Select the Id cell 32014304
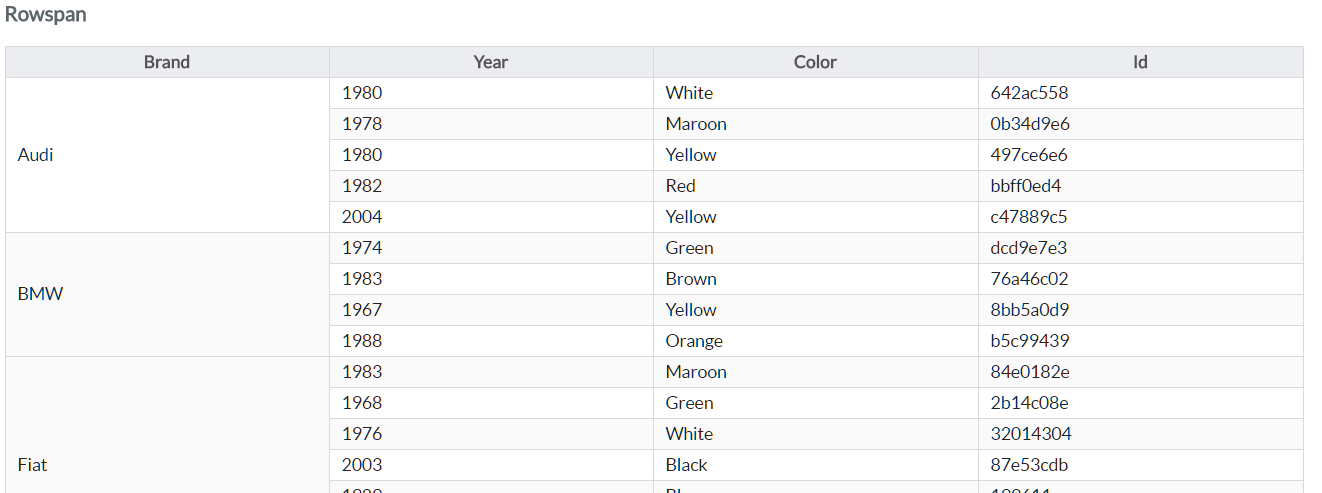This screenshot has height=493, width=1322. pos(1141,434)
